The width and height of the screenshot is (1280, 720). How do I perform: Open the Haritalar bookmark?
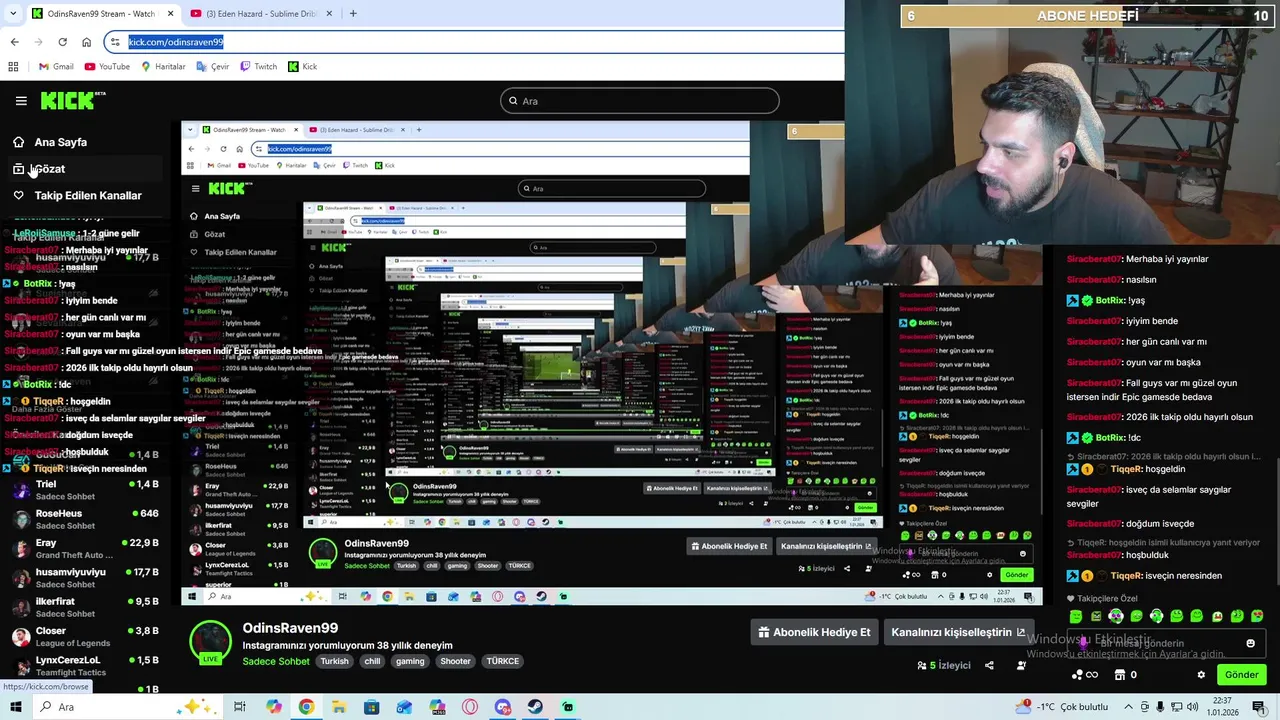pos(163,67)
